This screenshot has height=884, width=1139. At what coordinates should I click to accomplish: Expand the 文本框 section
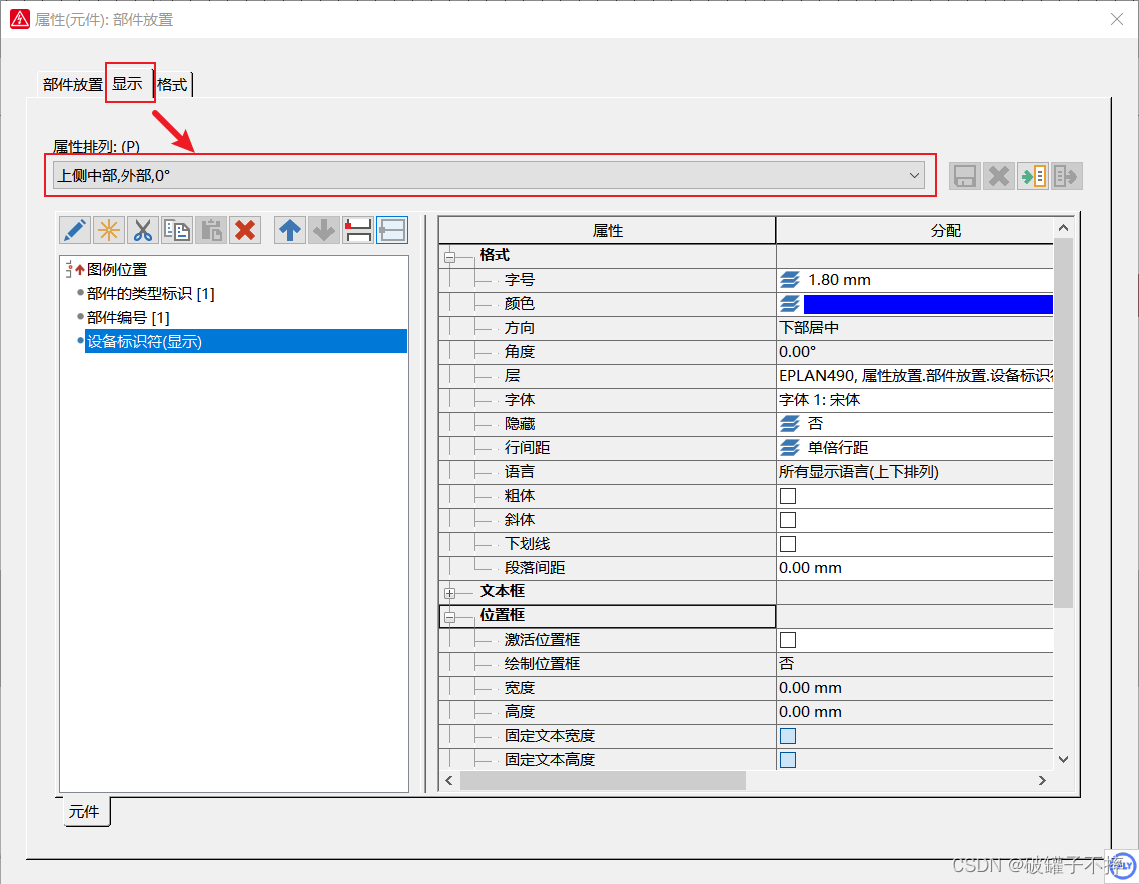coord(450,592)
